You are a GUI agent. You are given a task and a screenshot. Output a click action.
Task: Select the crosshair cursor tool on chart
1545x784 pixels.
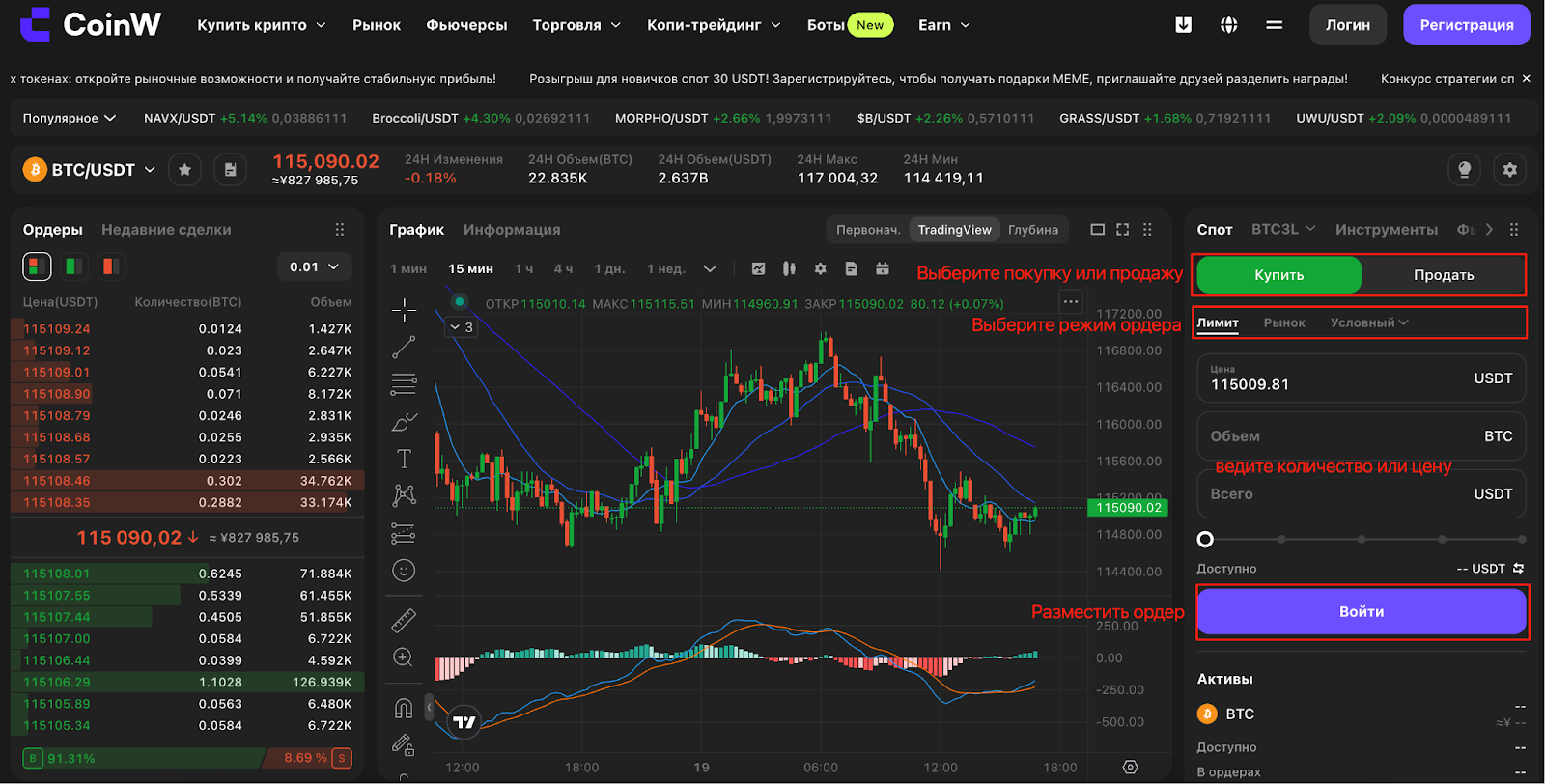[405, 310]
